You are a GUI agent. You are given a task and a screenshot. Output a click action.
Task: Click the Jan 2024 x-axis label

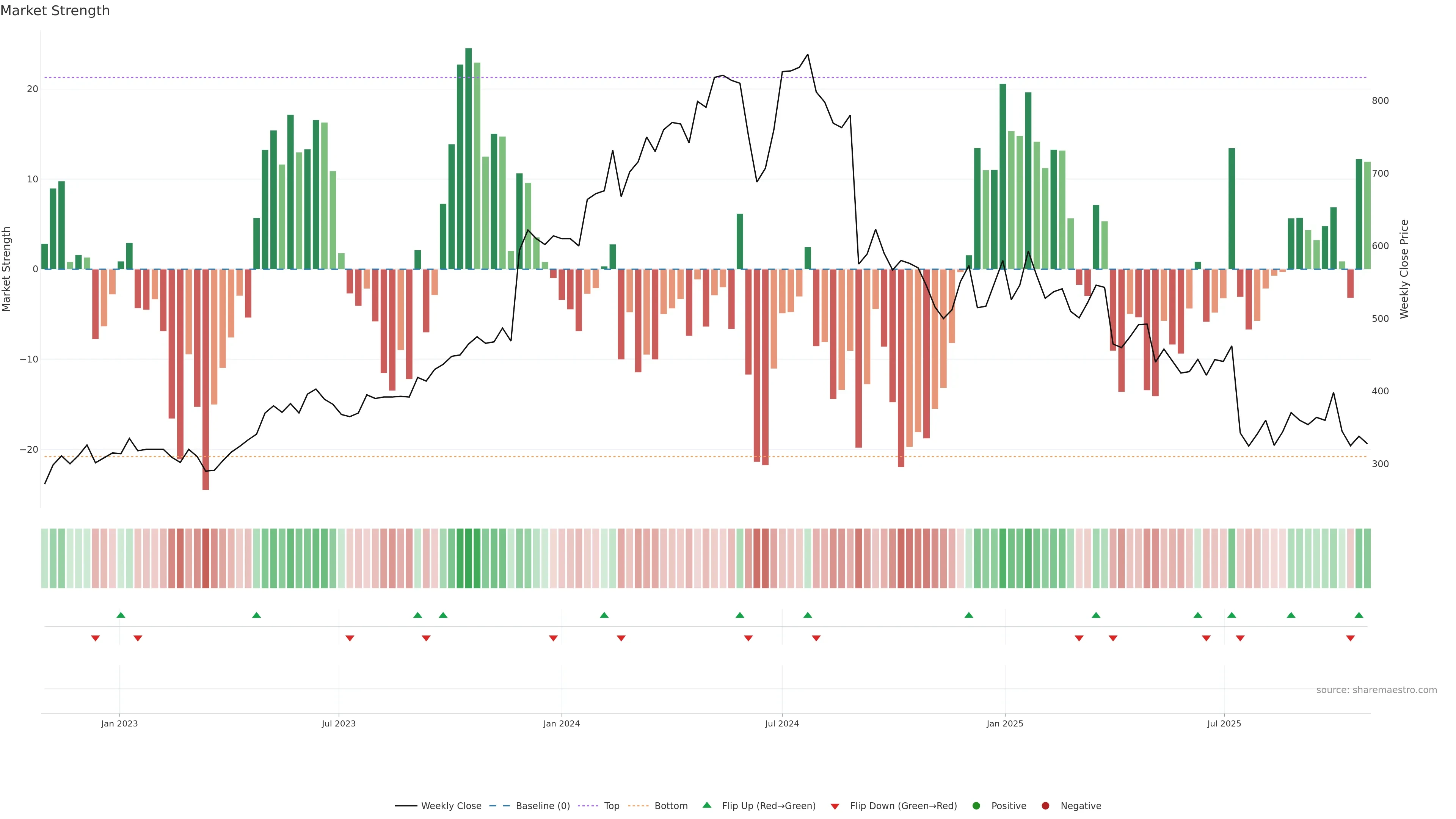coord(561,723)
